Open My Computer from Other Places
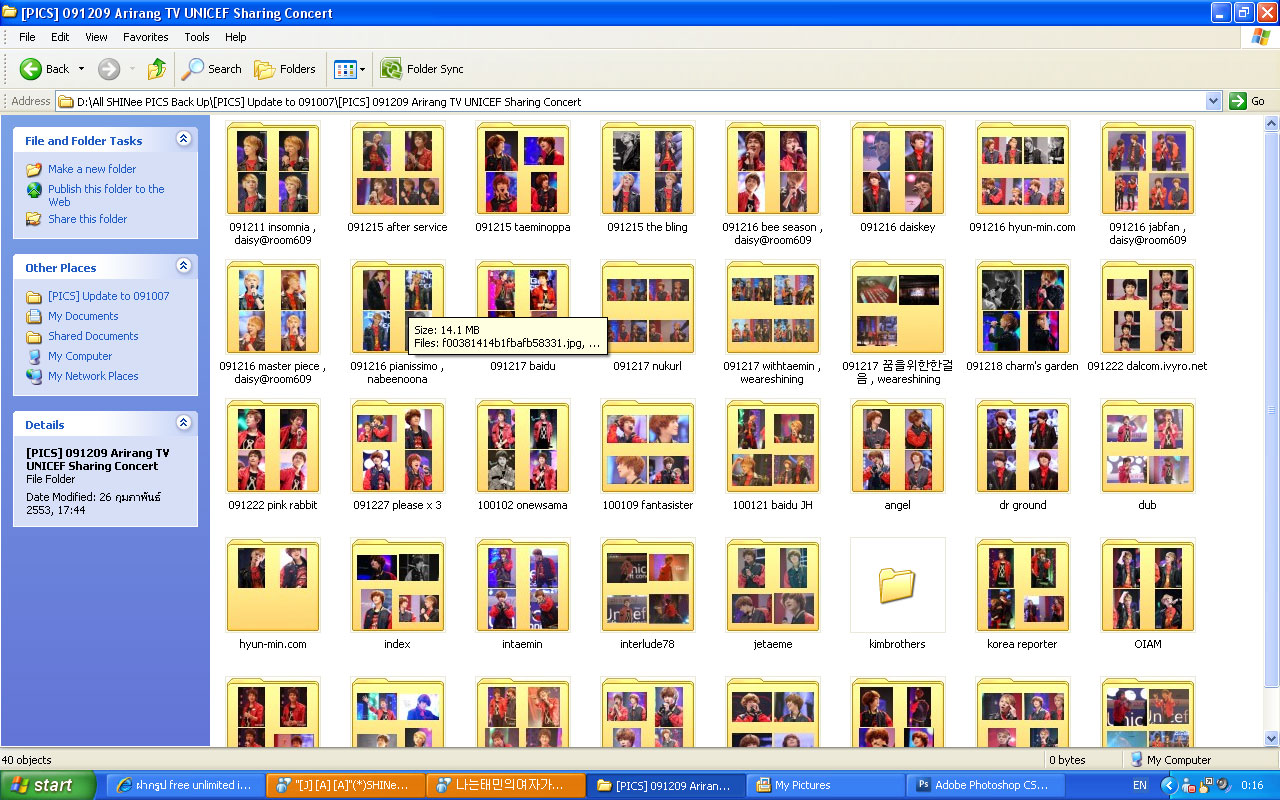Image resolution: width=1280 pixels, height=800 pixels. (x=80, y=356)
